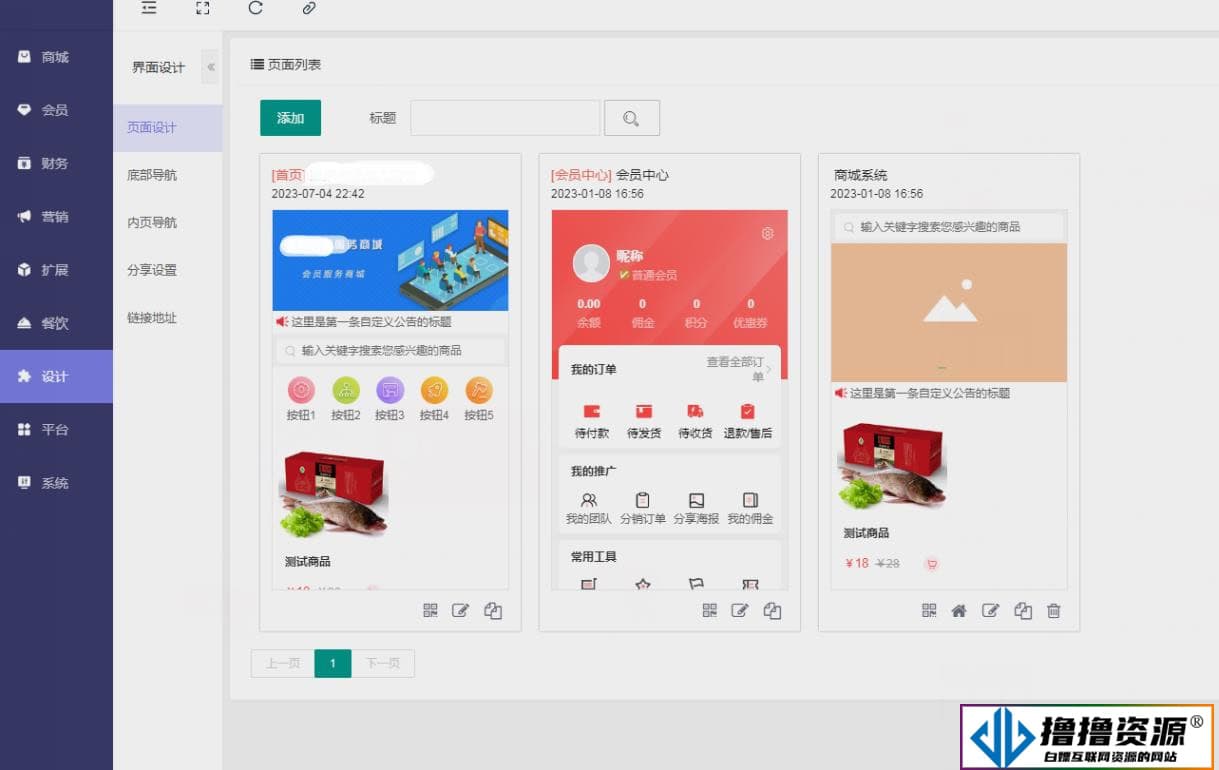Open the 餐饮 section in sidebar
The width and height of the screenshot is (1219, 770).
56,323
